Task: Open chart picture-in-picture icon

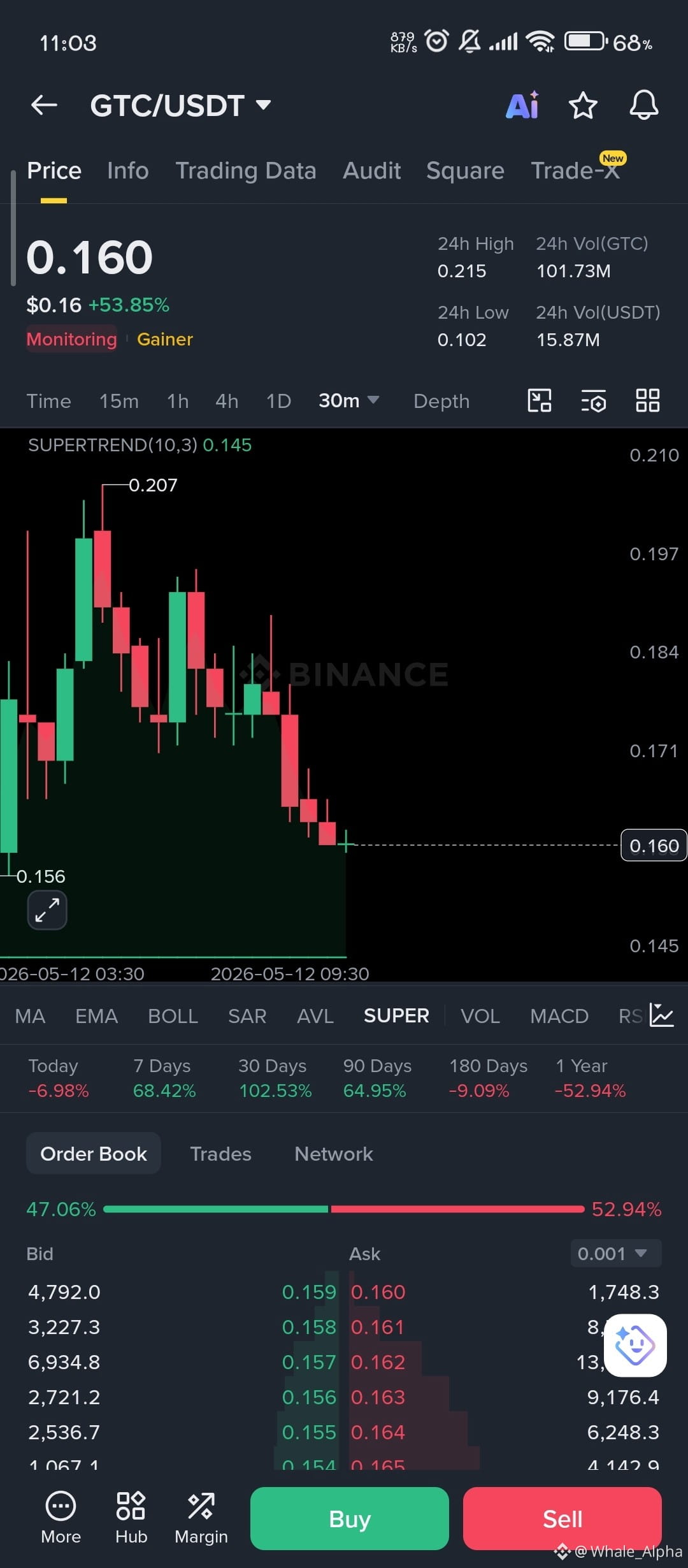Action: click(x=540, y=401)
